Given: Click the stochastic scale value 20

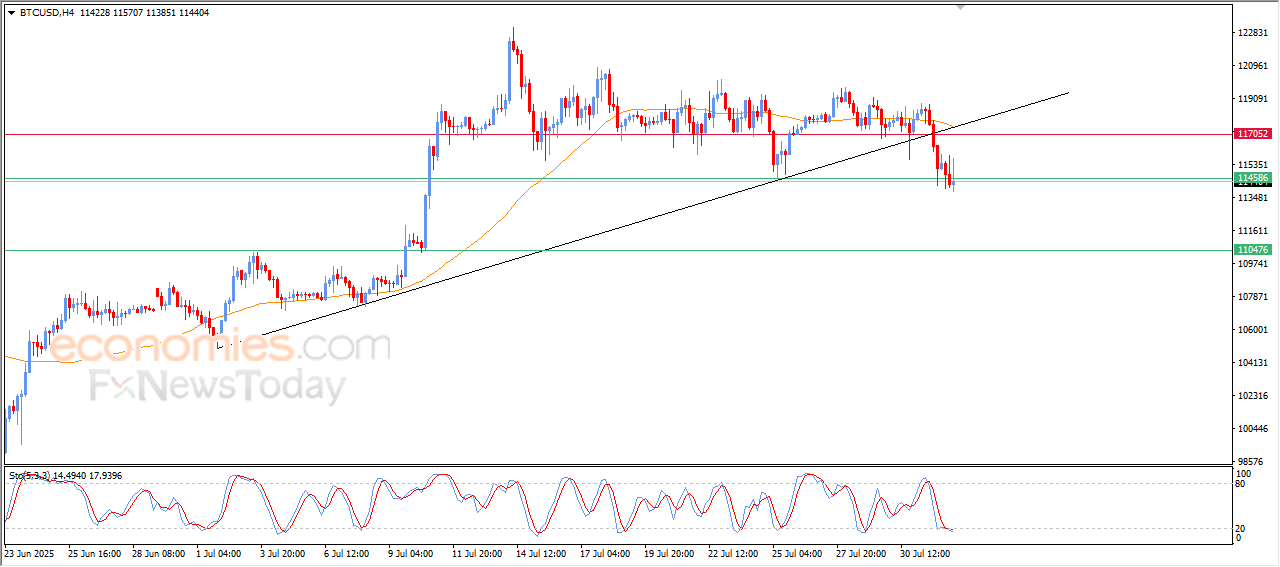Looking at the screenshot, I should click(x=1242, y=528).
